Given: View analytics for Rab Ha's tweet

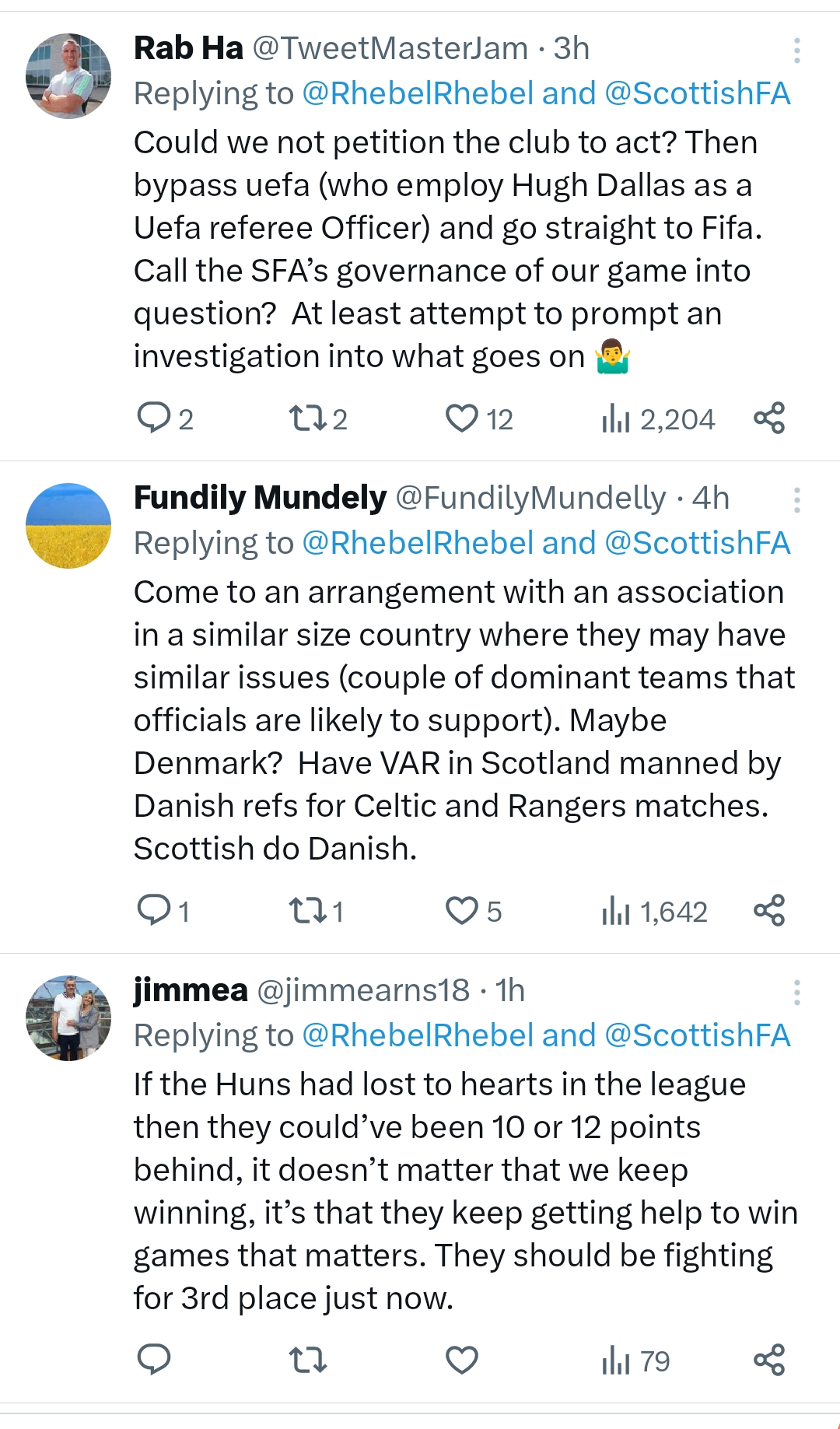Looking at the screenshot, I should click(x=616, y=419).
